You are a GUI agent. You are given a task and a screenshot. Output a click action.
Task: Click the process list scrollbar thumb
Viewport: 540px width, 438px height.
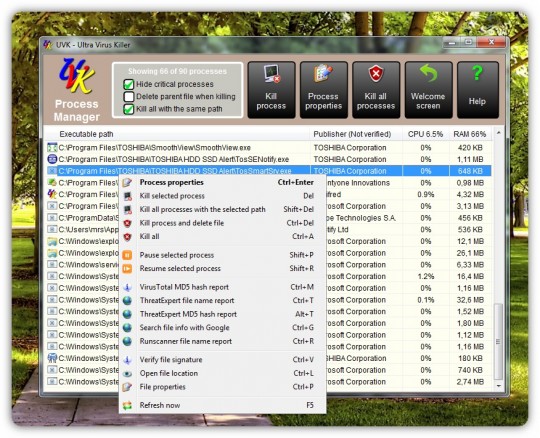[498, 341]
